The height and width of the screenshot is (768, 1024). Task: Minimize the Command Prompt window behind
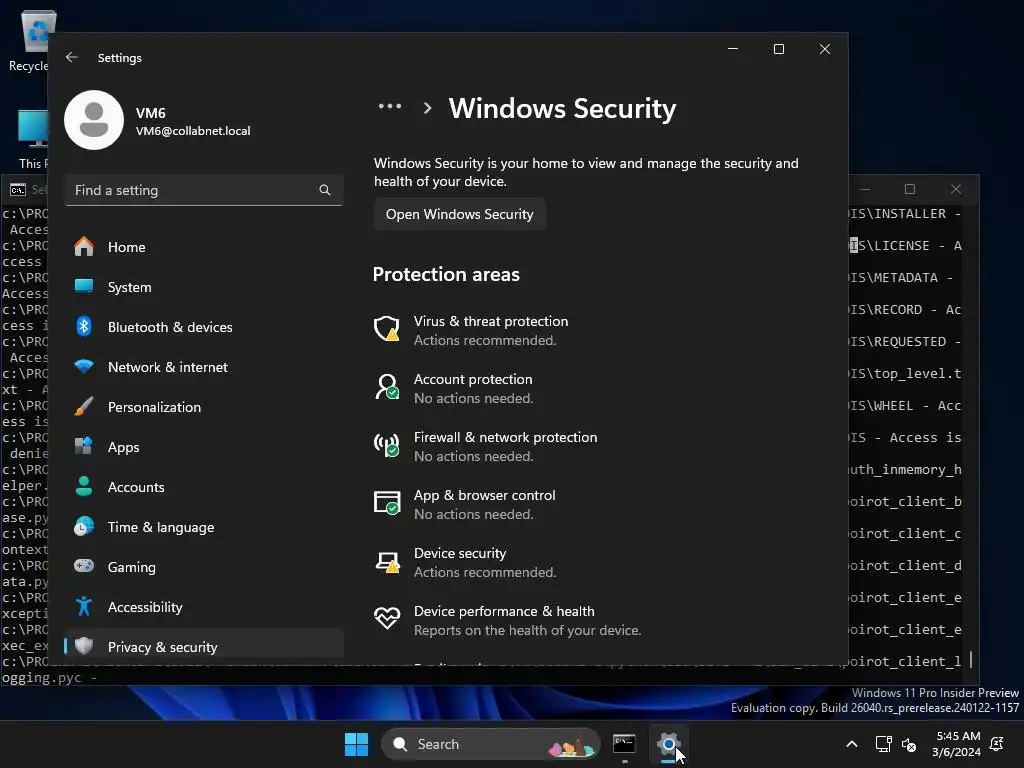(865, 189)
